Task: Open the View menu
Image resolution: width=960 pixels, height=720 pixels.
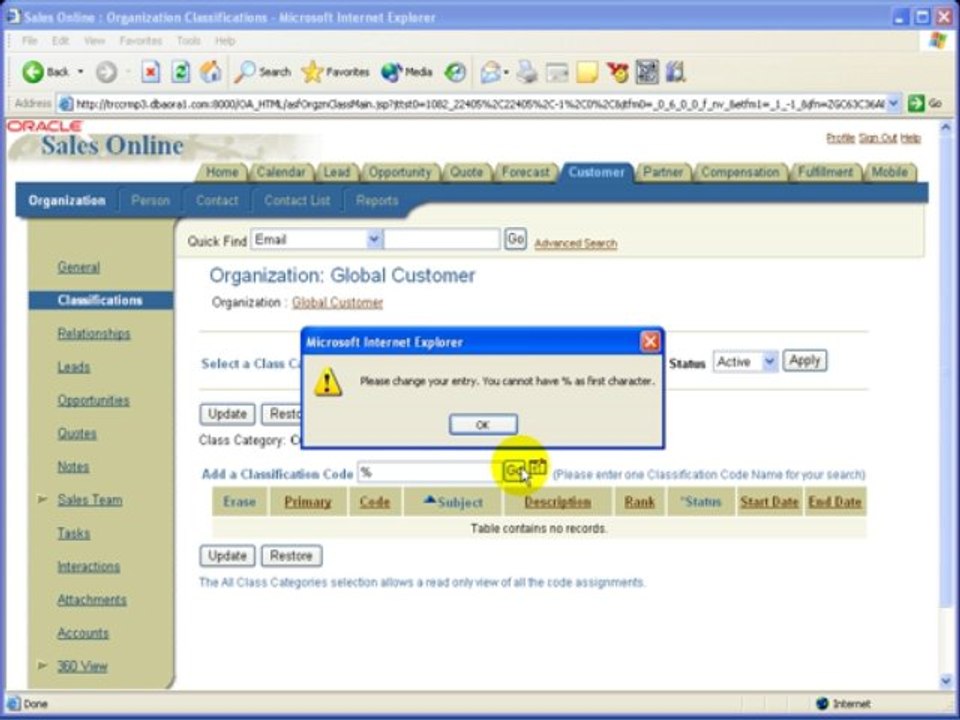Action: coord(94,41)
